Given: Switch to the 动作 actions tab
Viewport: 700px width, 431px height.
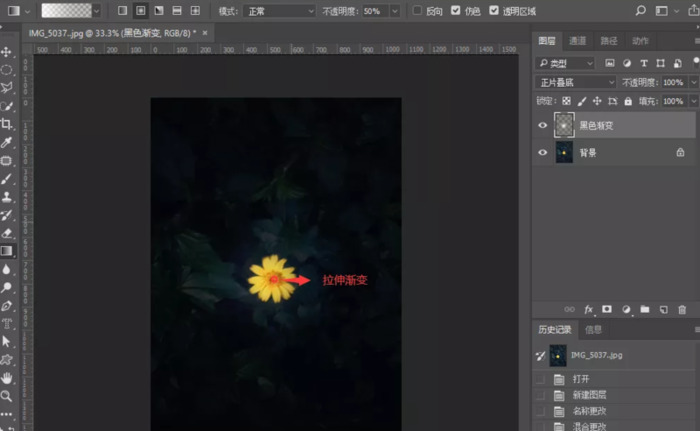Looking at the screenshot, I should pyautogui.click(x=640, y=41).
